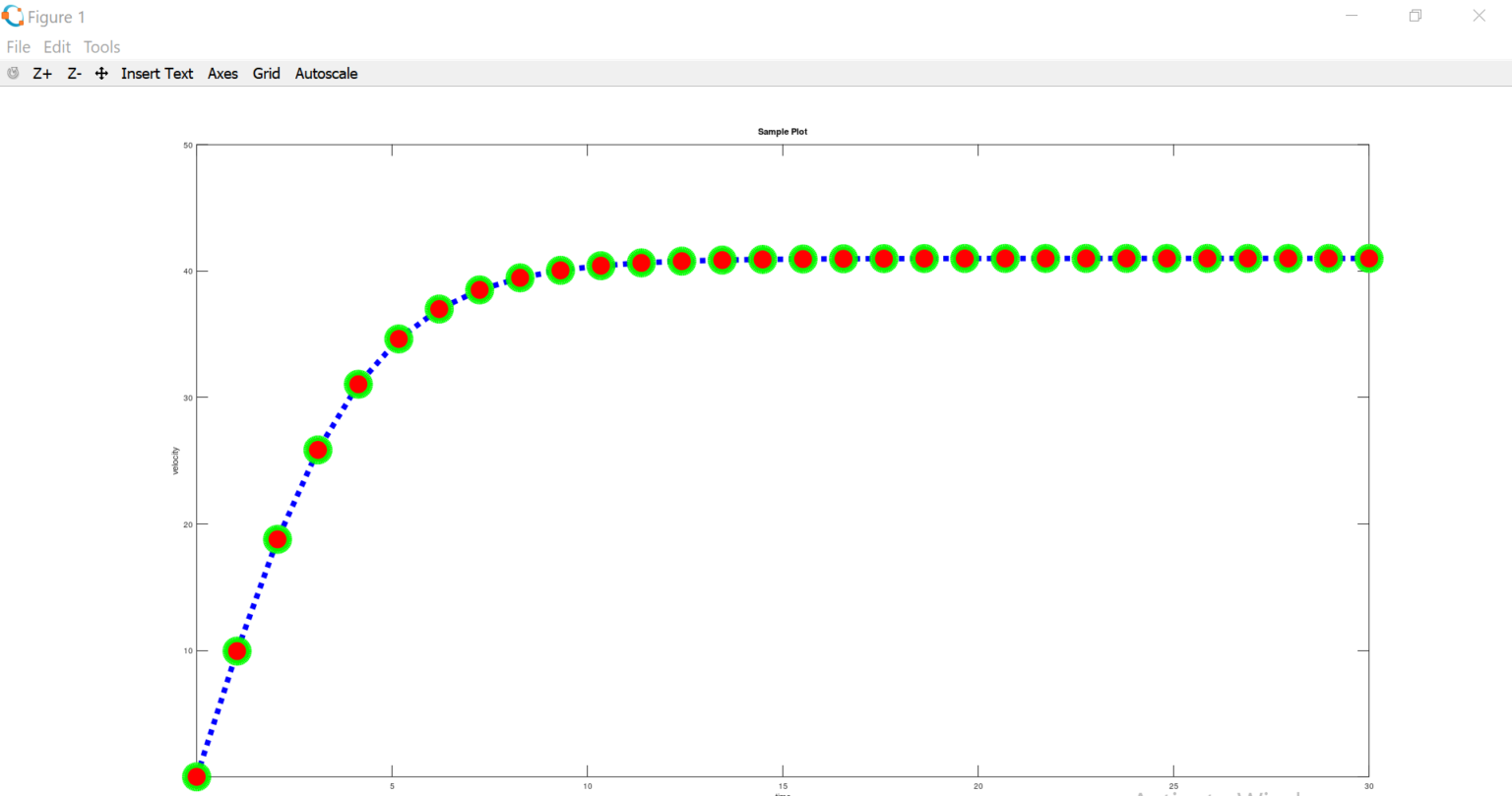
Task: Expand the Edit menu options
Action: (x=56, y=46)
